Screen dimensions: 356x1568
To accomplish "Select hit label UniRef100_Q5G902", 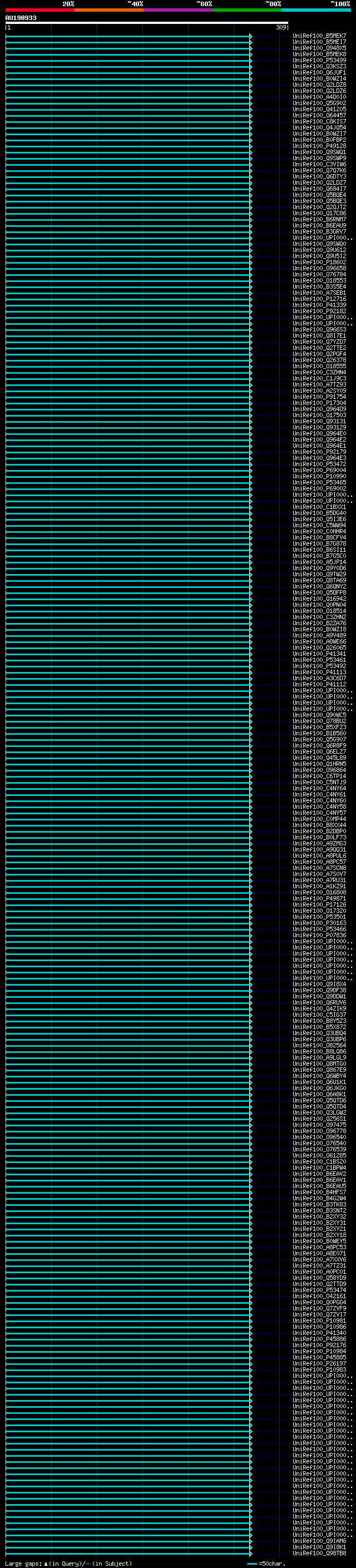I will point(319,103).
